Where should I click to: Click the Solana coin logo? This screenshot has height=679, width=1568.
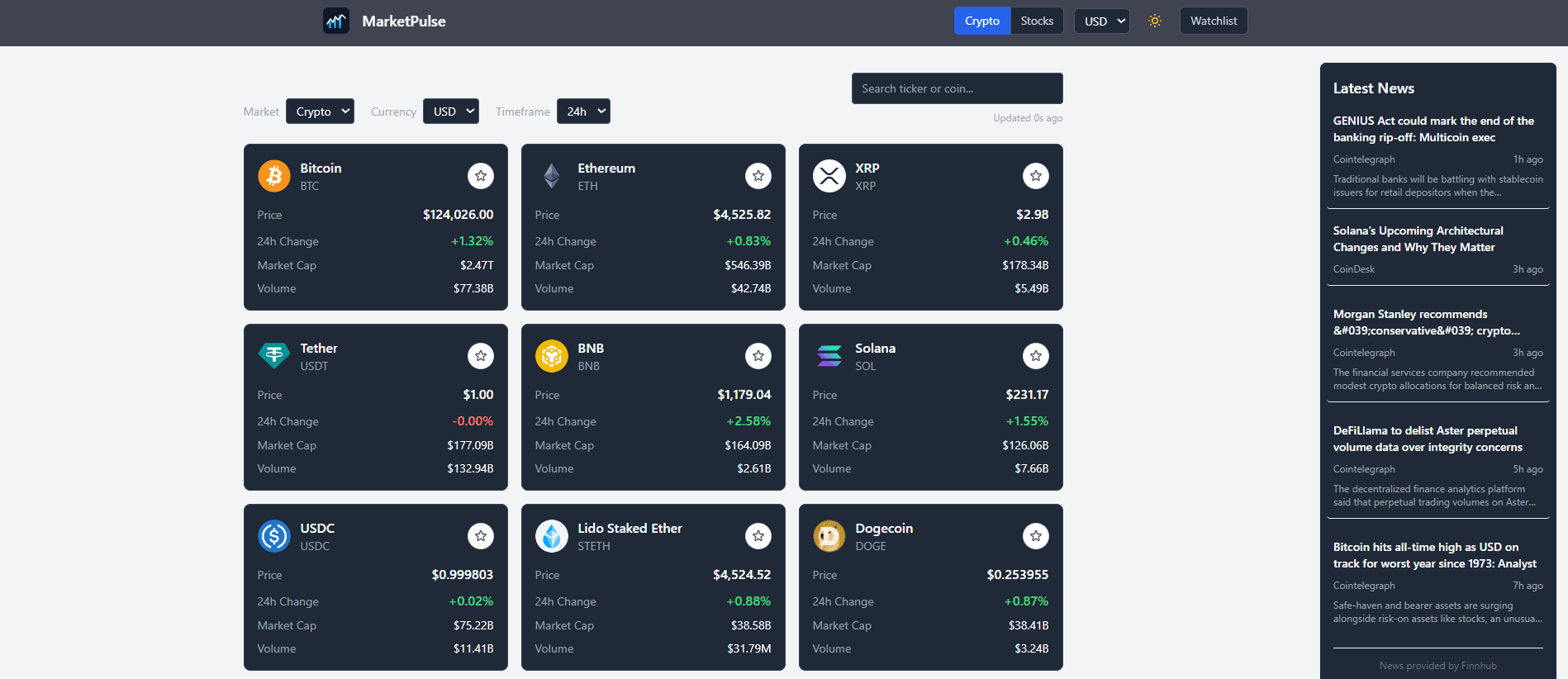coord(829,356)
